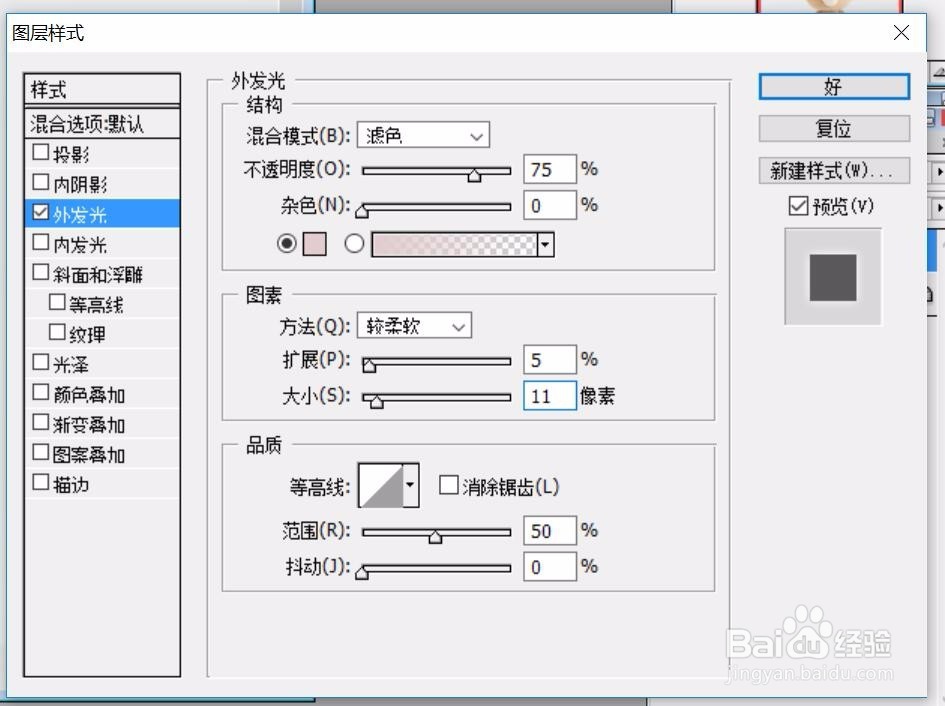
Task: Click the style preview thumbnail square
Action: tap(835, 276)
